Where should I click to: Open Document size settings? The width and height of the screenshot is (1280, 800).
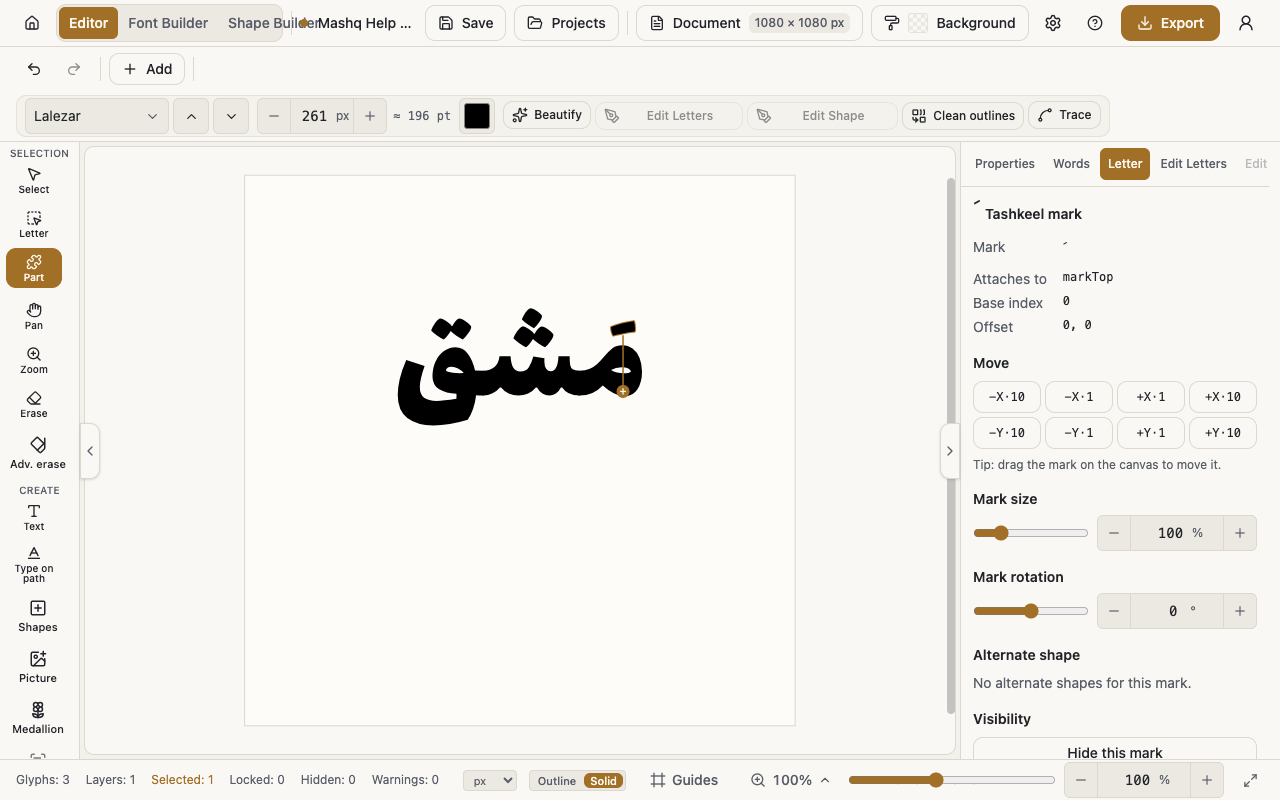coord(749,23)
